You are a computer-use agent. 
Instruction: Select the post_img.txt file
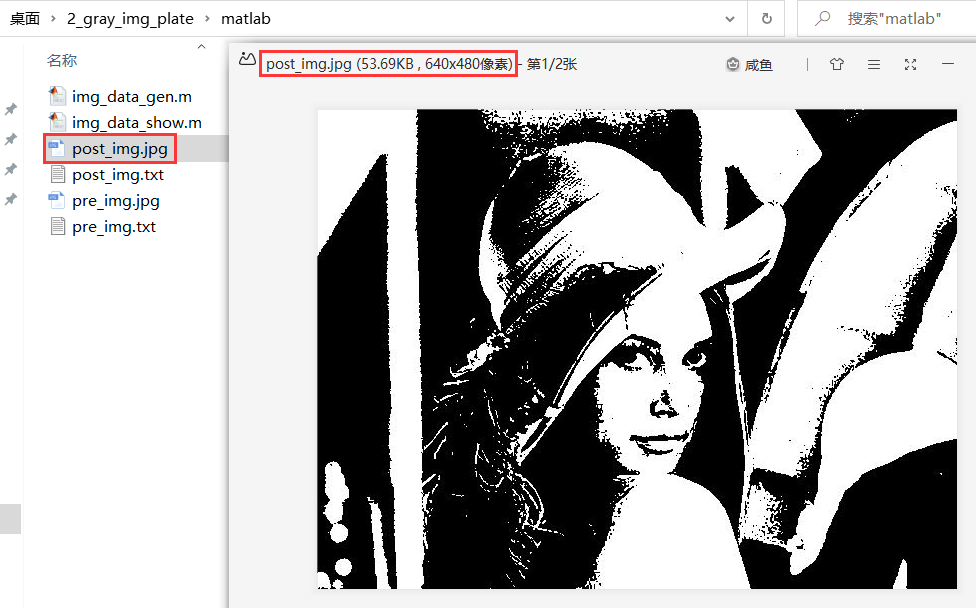[117, 175]
